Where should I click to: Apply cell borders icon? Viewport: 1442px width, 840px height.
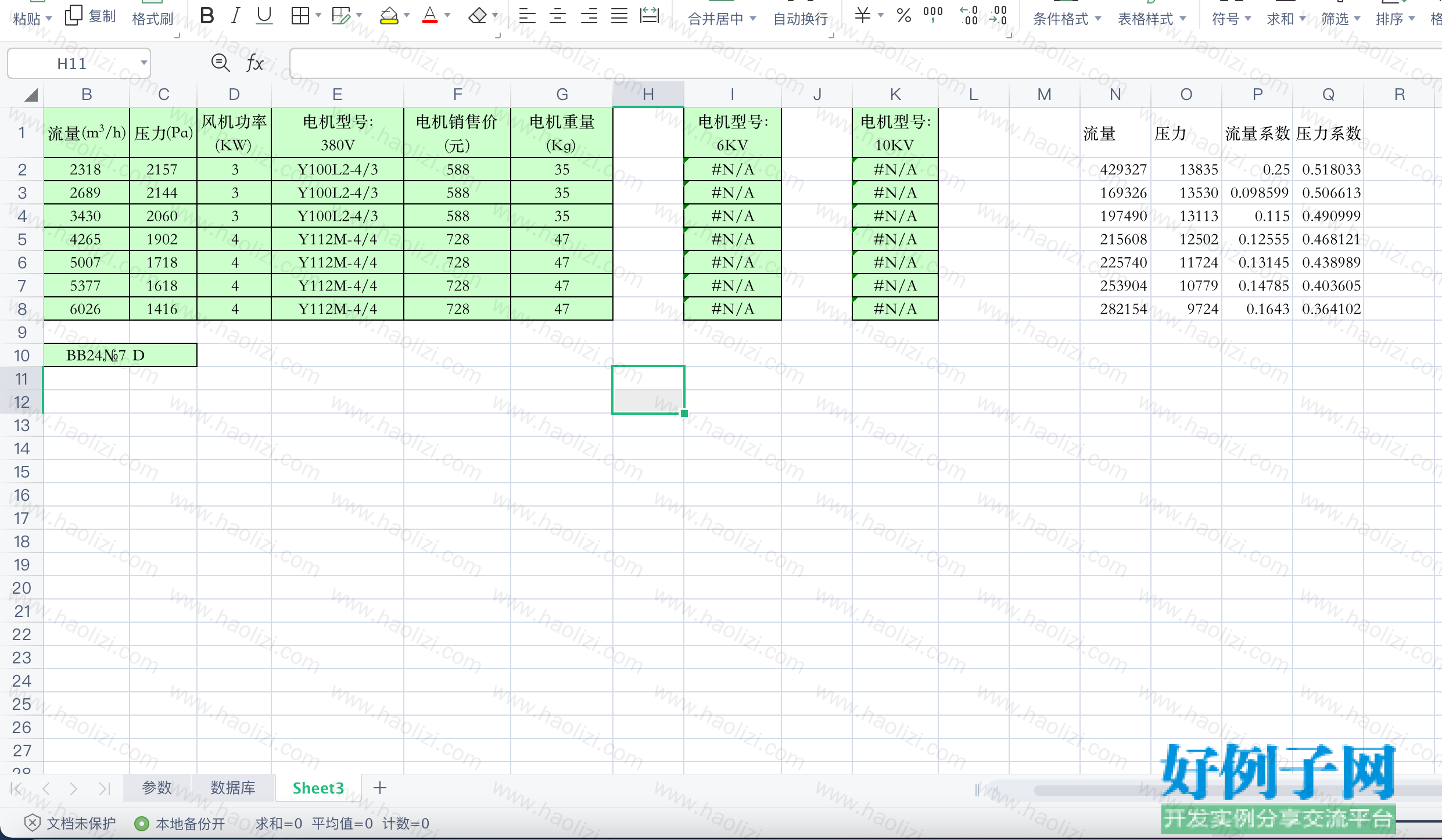pos(300,16)
